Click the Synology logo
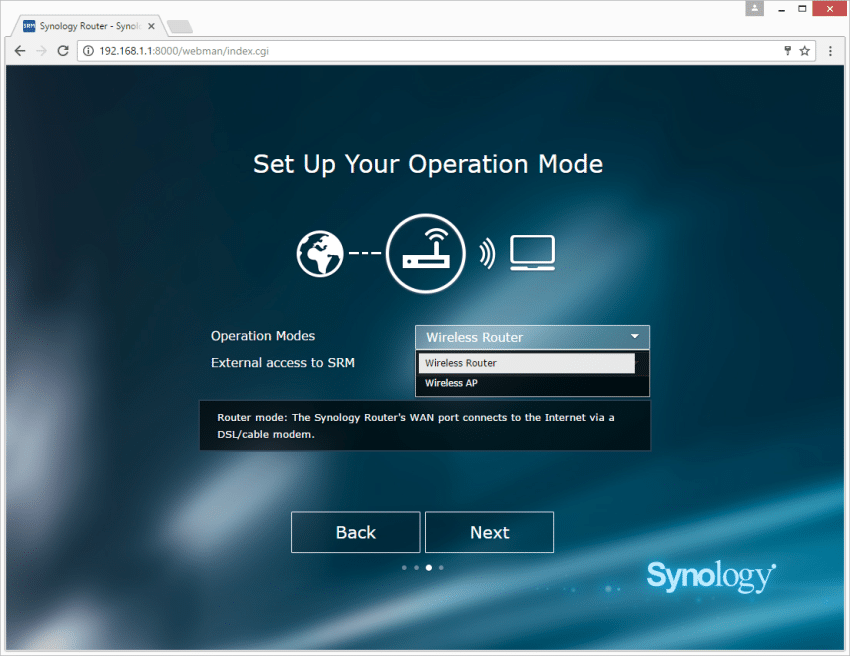The height and width of the screenshot is (656, 850). point(711,576)
